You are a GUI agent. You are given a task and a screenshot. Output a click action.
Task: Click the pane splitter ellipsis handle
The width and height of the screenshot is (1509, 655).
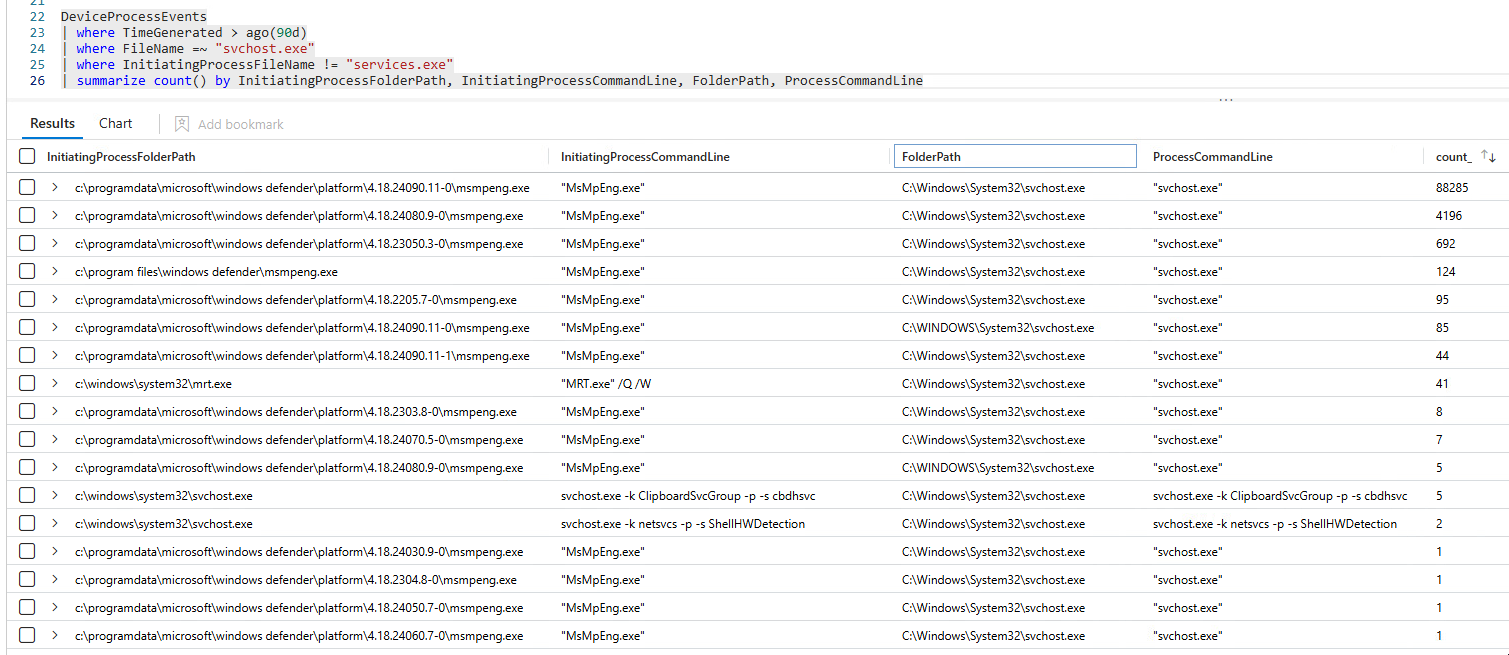tap(1226, 99)
